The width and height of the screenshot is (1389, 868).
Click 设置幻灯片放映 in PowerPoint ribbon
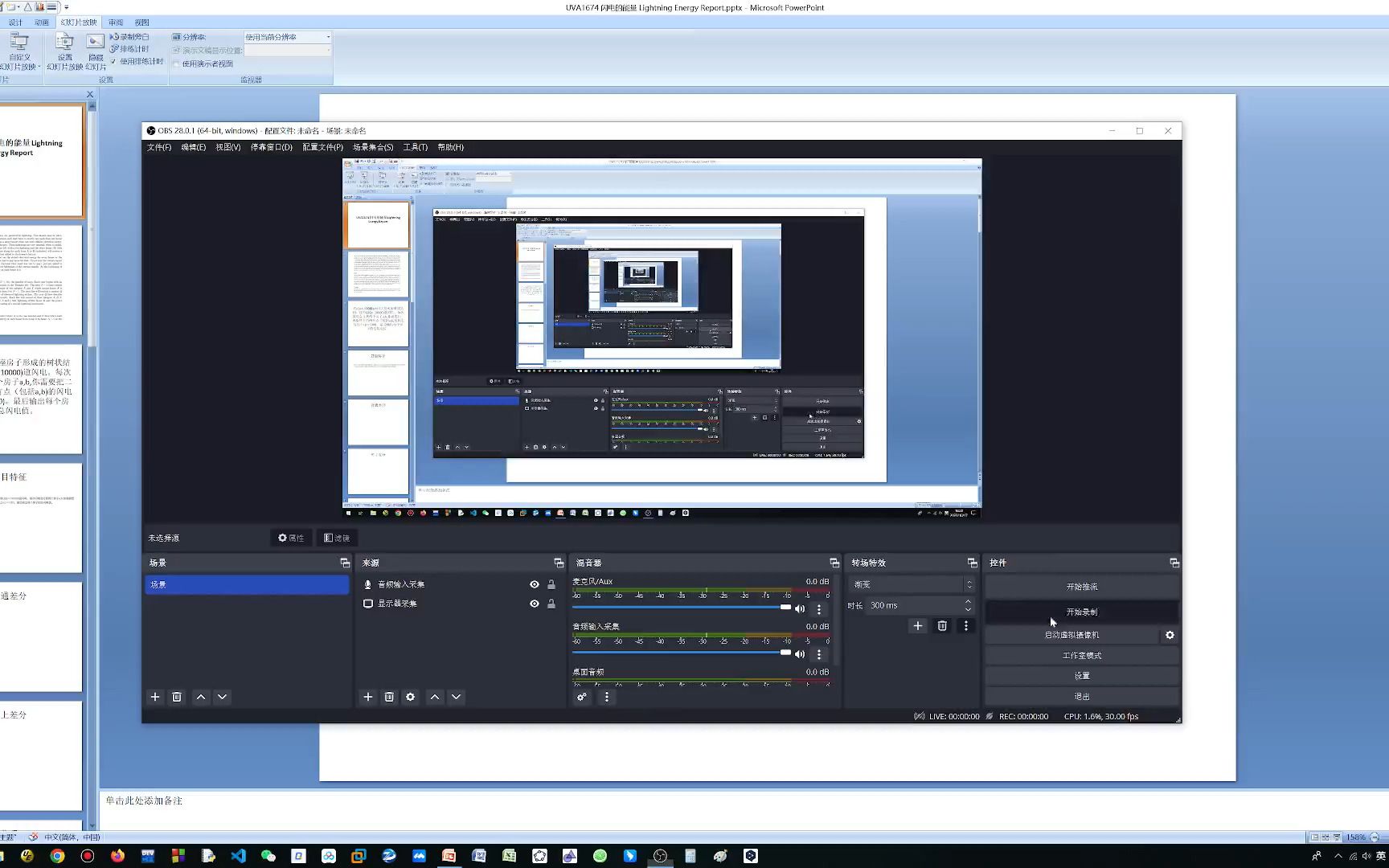(65, 52)
